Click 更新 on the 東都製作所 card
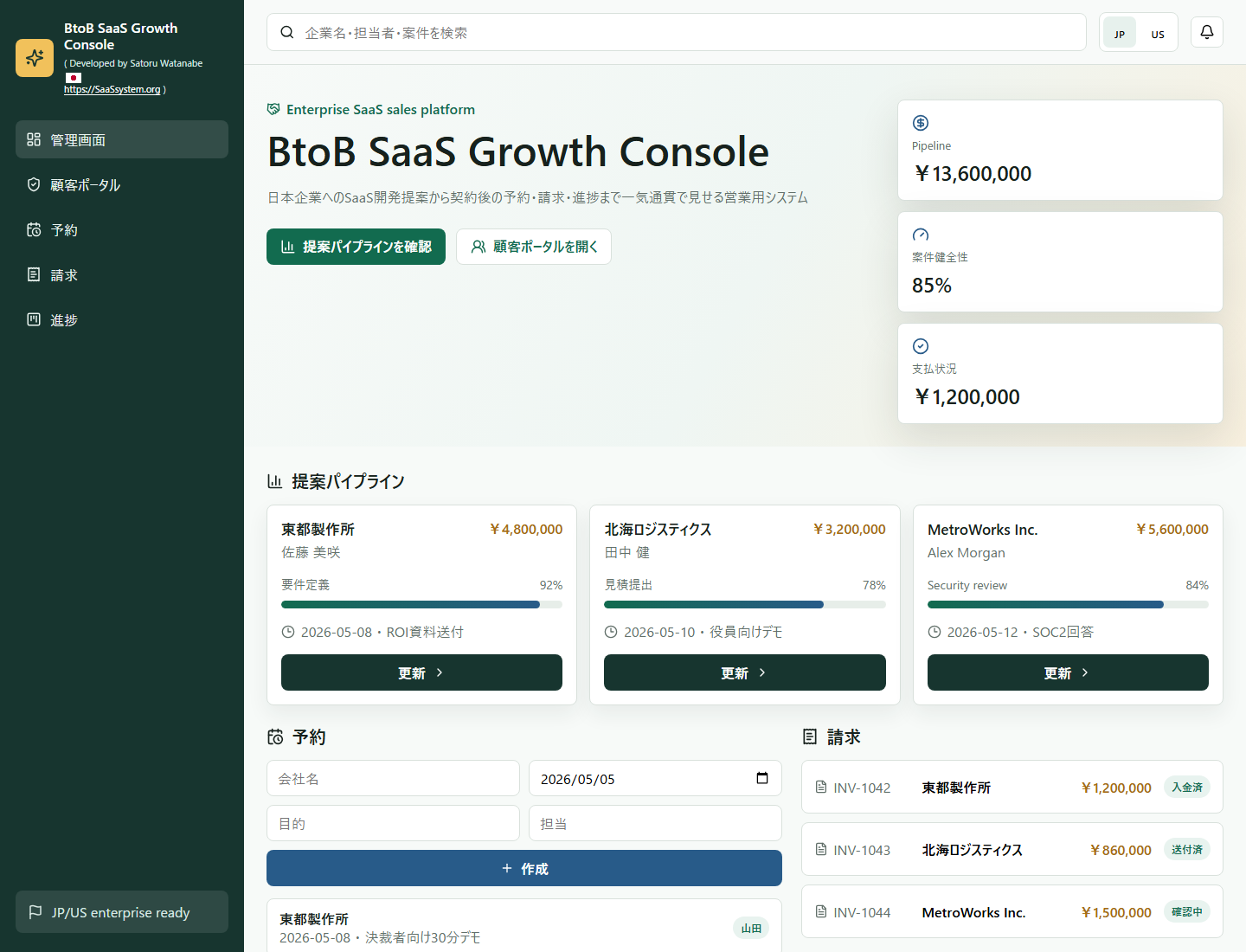The height and width of the screenshot is (952, 1246). [421, 672]
